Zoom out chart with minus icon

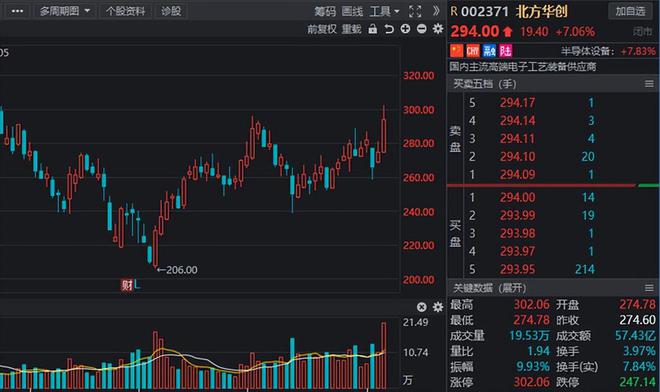click(x=421, y=29)
